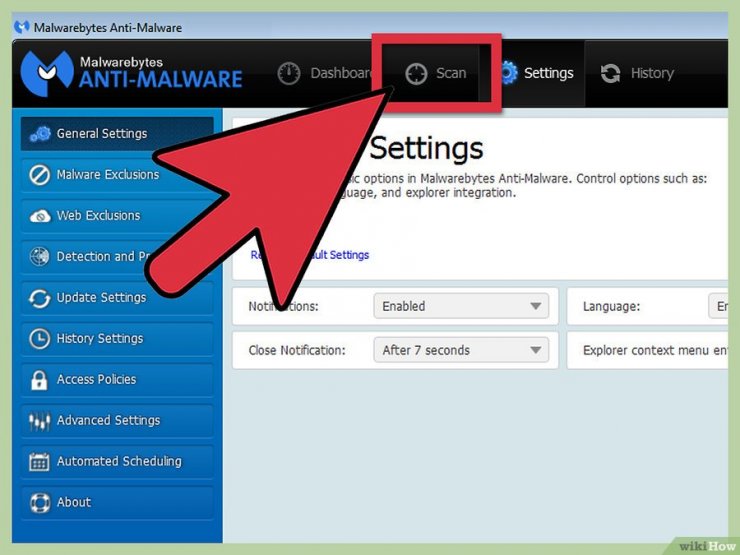Click the Notifications label

pyautogui.click(x=283, y=306)
